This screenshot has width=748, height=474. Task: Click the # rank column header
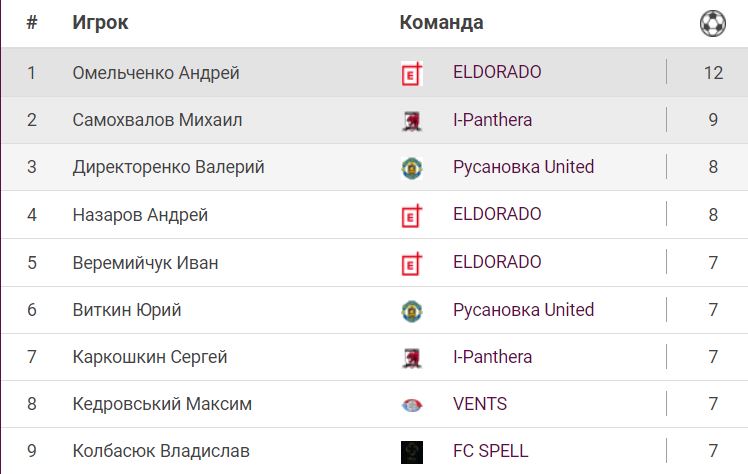31,22
